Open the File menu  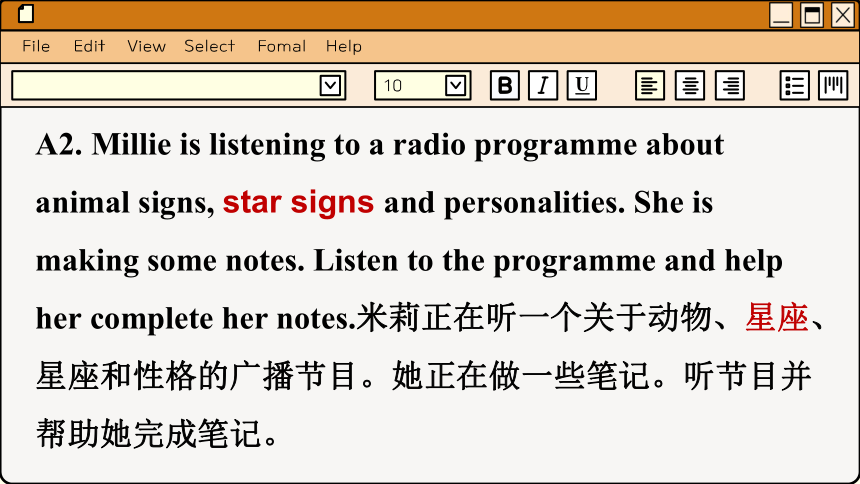[36, 46]
